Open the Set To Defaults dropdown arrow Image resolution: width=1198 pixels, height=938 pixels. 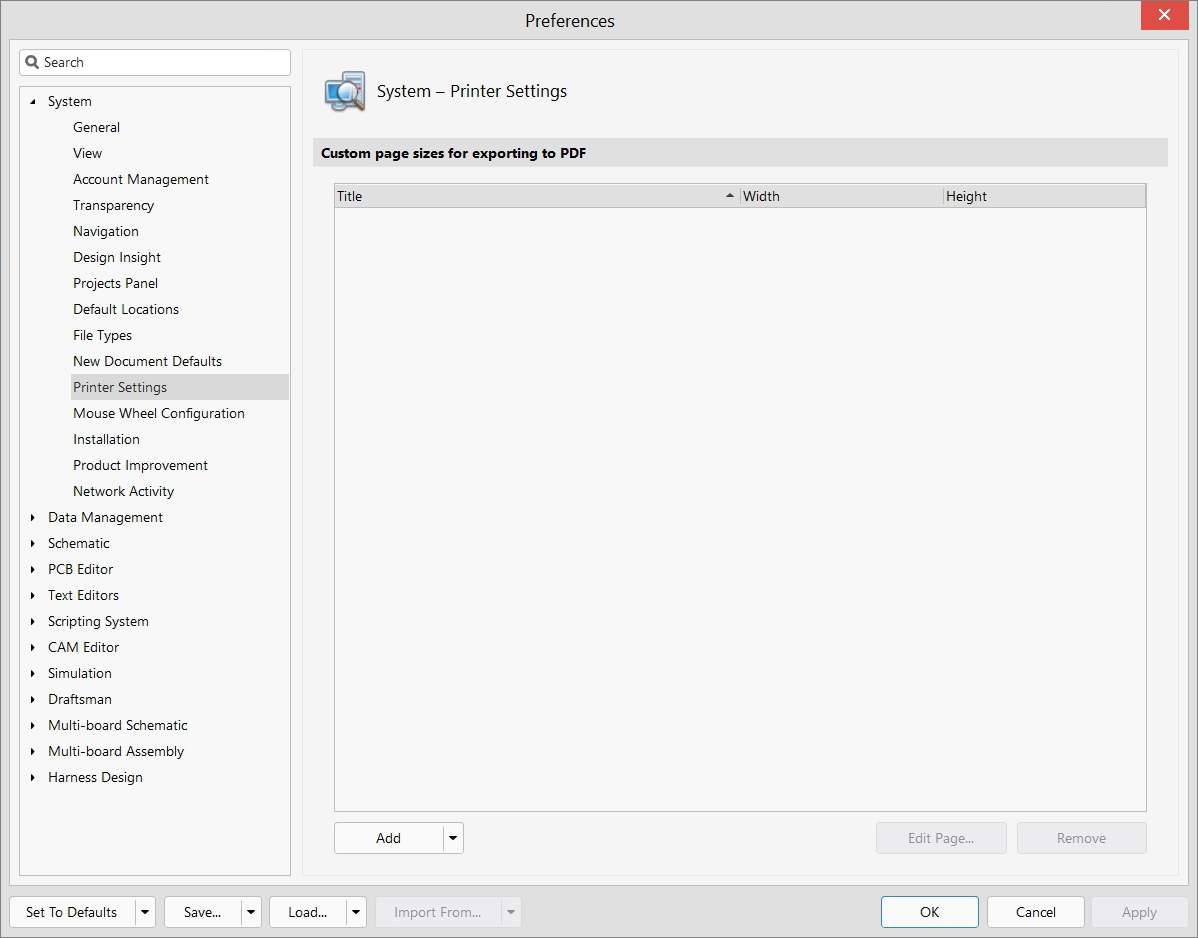pos(145,912)
